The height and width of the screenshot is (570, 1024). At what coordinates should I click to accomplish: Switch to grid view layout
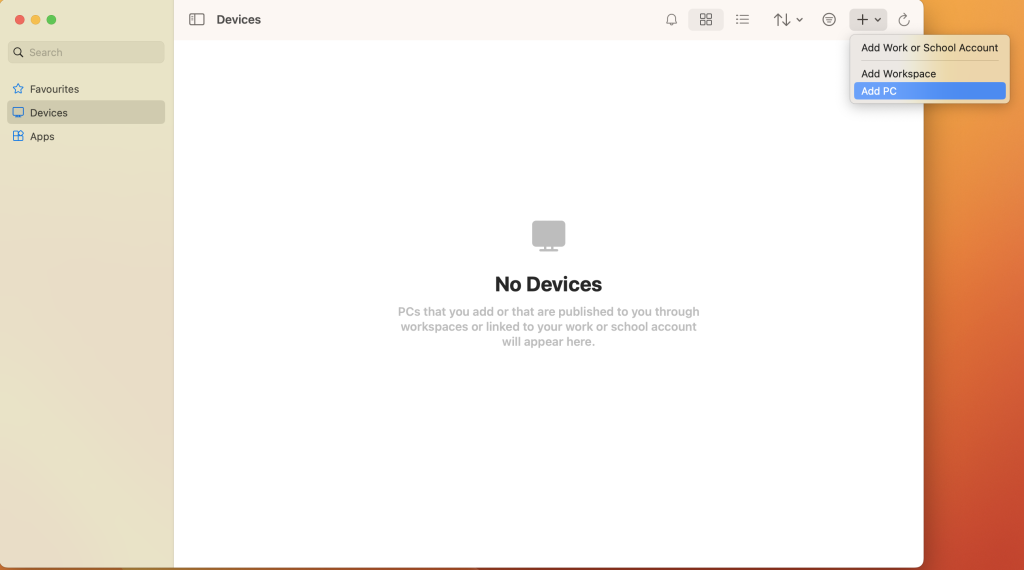[x=706, y=20]
